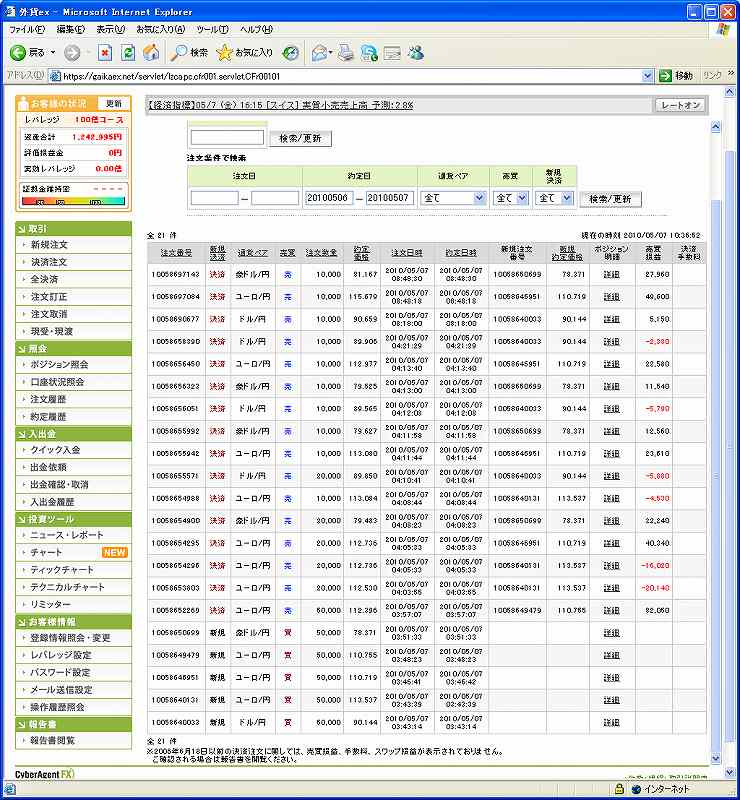Click 新規注文 in the sidebar
The width and height of the screenshot is (740, 800).
pyautogui.click(x=49, y=245)
